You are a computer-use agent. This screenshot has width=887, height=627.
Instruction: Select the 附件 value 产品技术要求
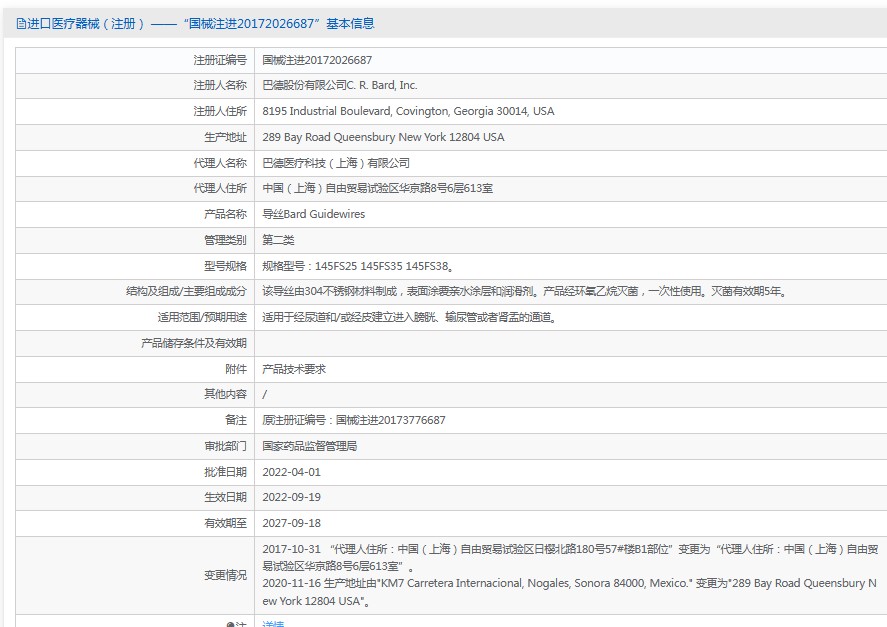(297, 368)
